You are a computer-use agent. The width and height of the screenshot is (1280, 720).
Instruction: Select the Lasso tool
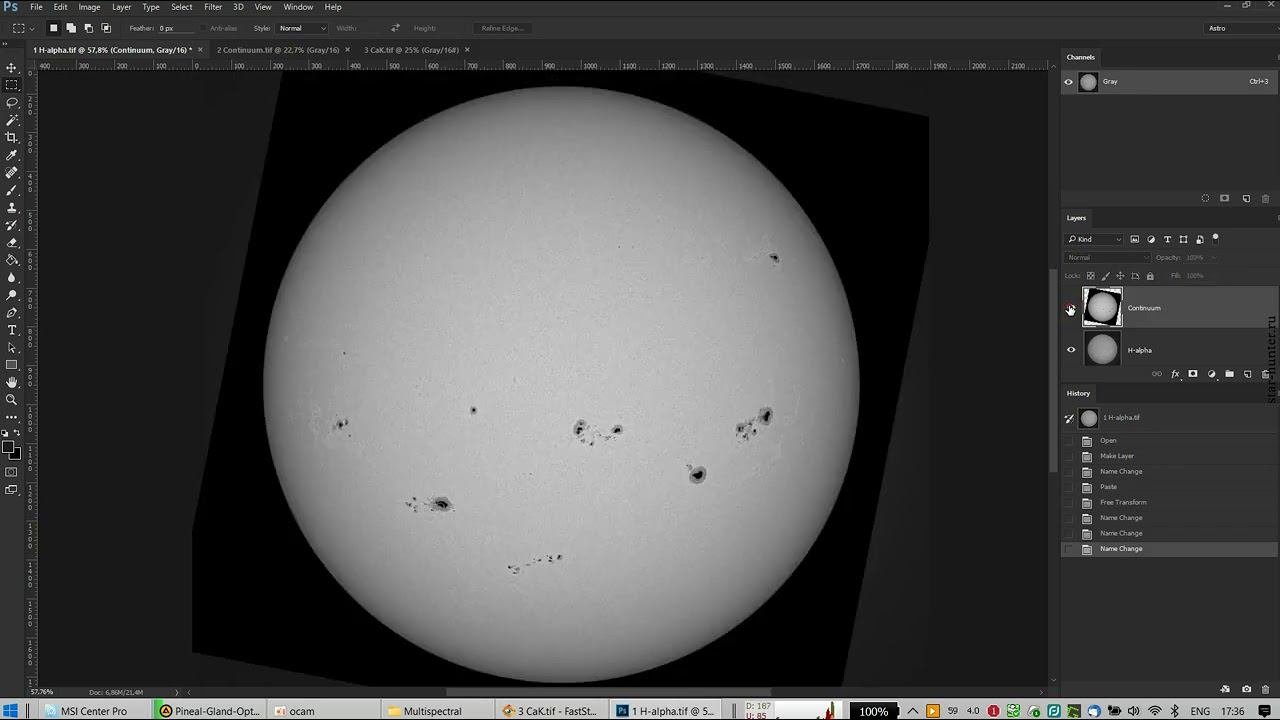coord(12,103)
